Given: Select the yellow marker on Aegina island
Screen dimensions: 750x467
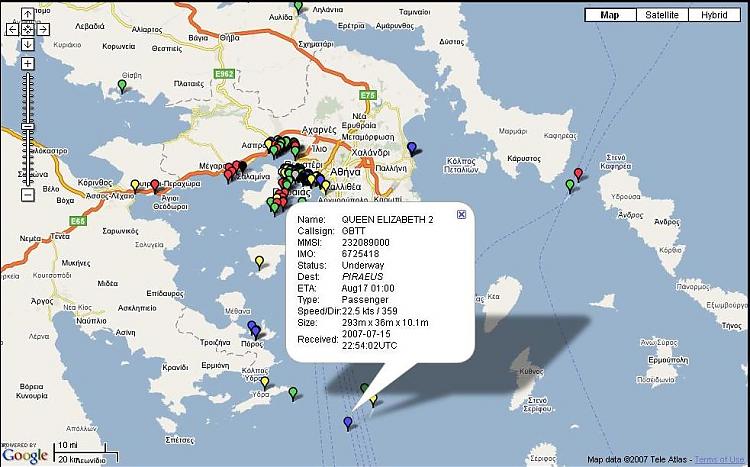Looking at the screenshot, I should tap(259, 262).
